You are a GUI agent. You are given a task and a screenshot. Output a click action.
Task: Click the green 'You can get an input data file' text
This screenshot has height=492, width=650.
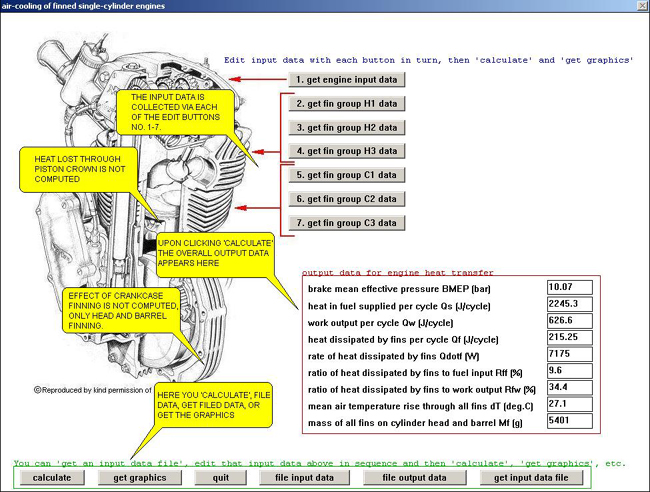point(319,463)
